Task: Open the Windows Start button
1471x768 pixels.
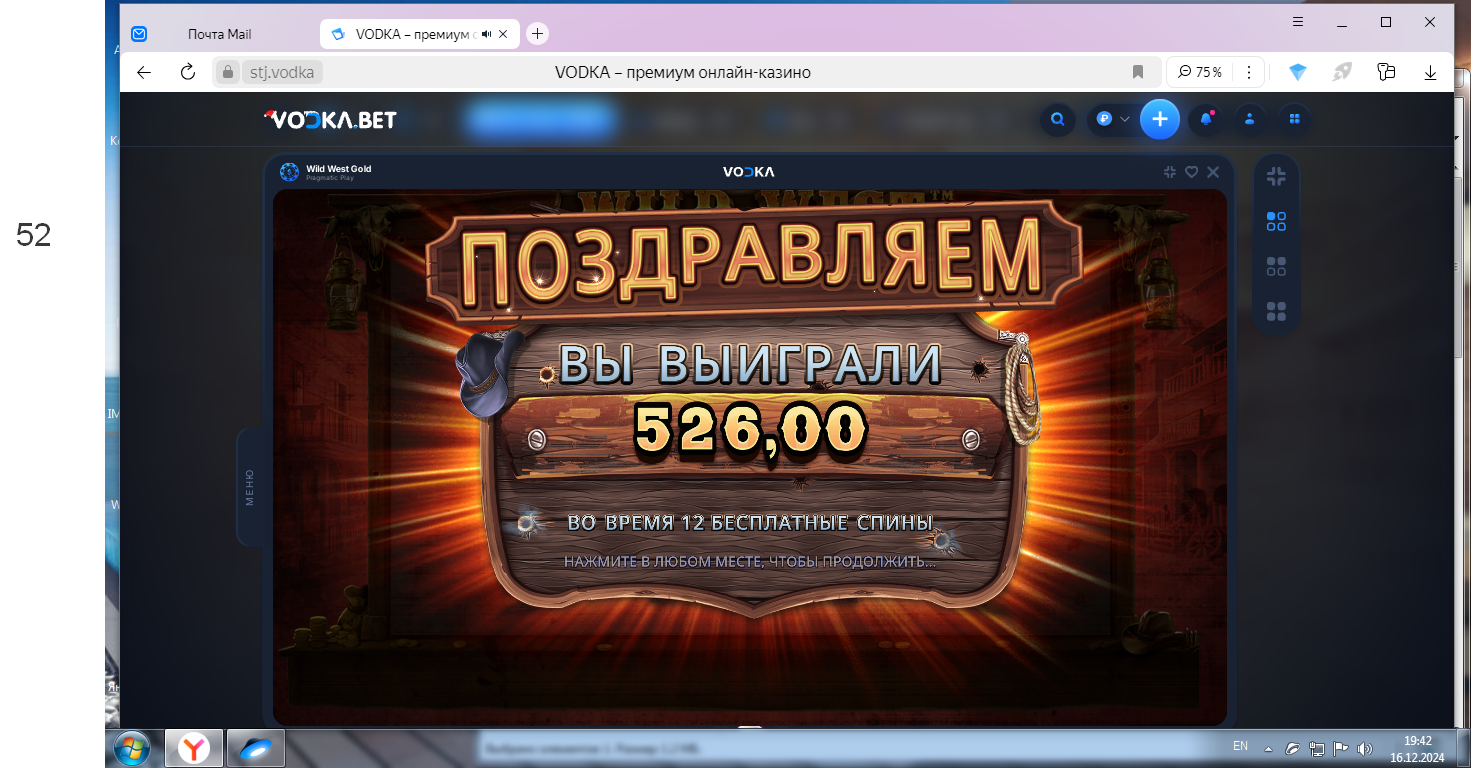Action: click(132, 747)
